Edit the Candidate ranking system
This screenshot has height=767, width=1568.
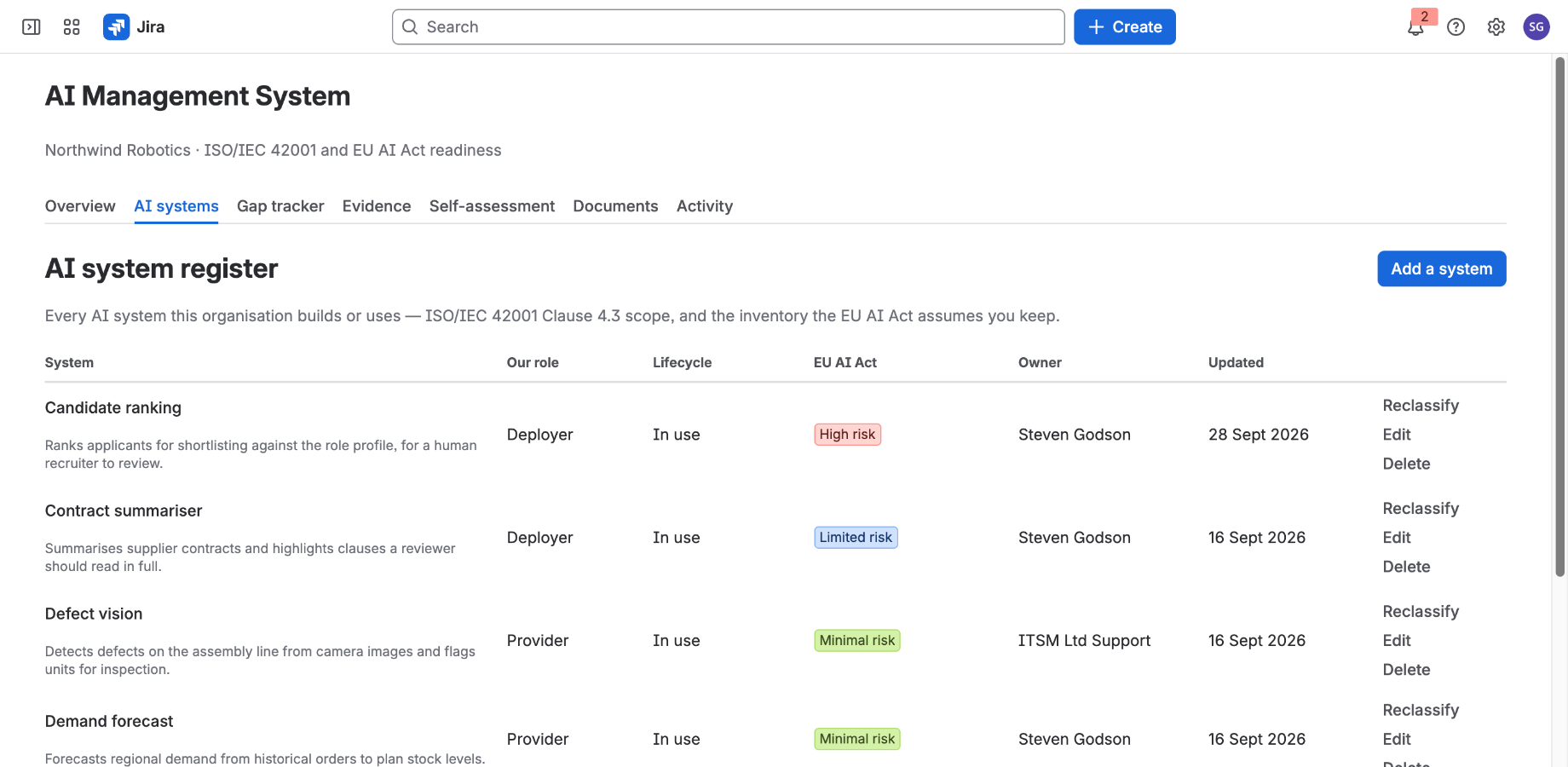[x=1397, y=435]
